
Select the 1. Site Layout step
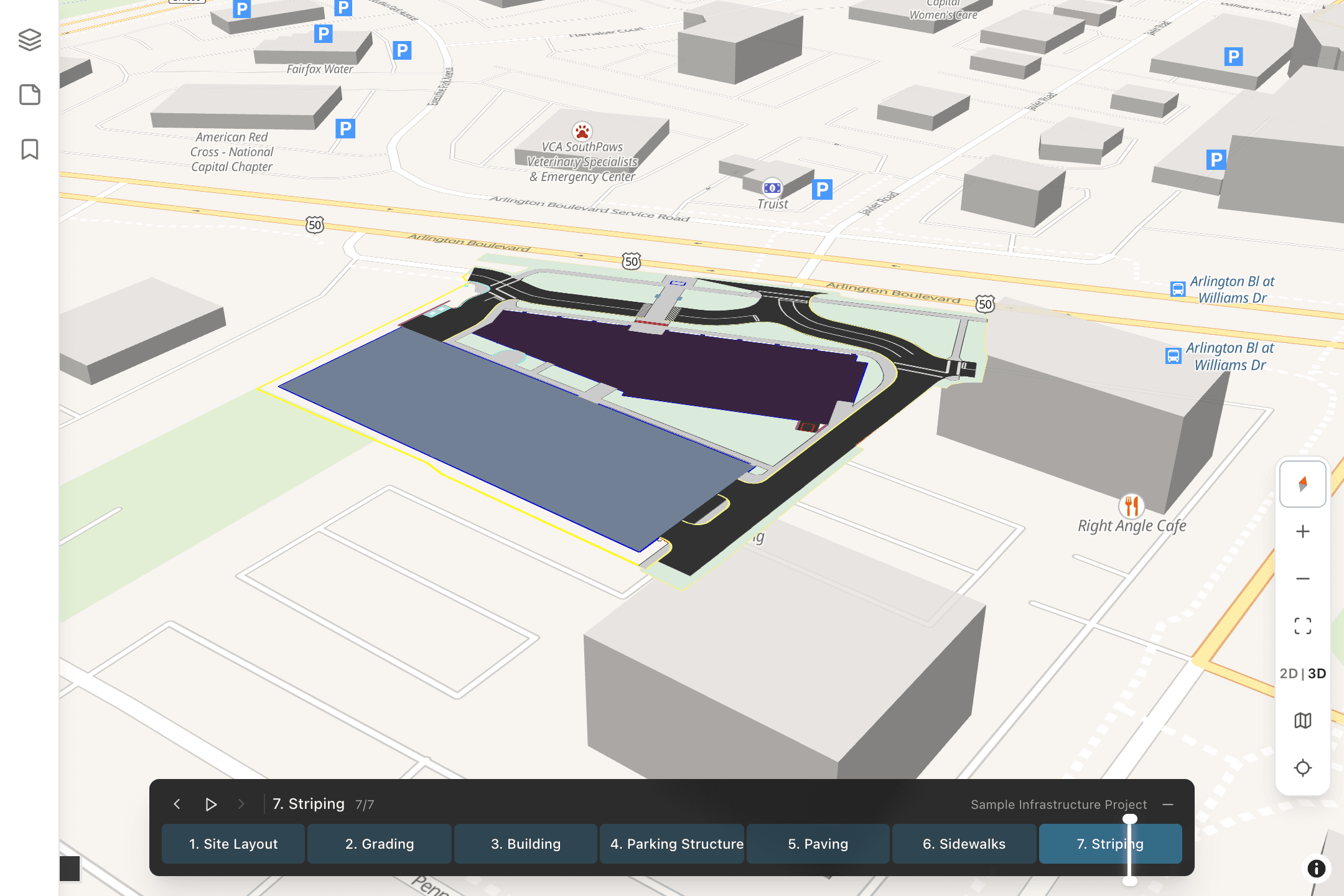(233, 844)
